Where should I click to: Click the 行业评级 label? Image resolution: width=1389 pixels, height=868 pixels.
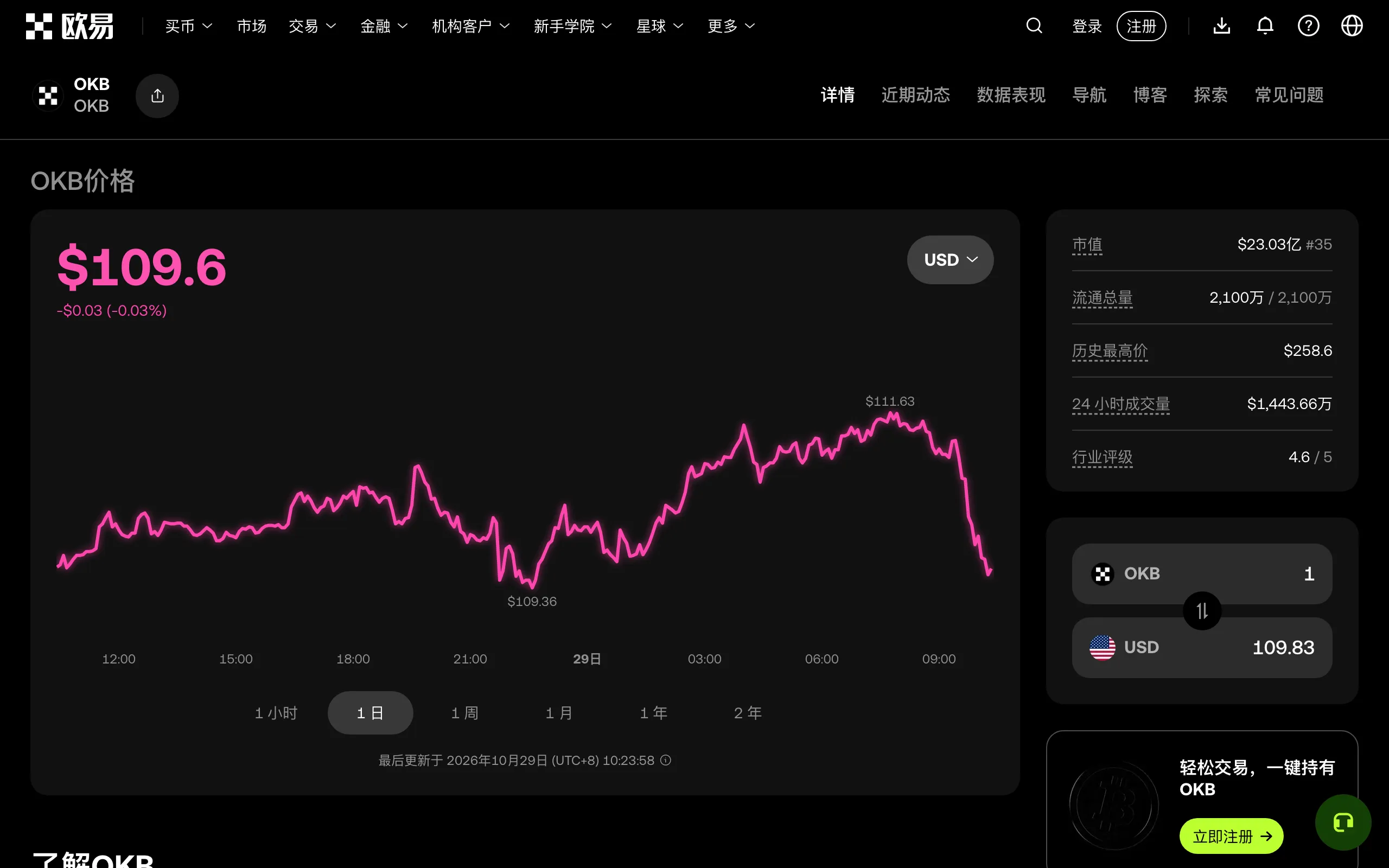[x=1102, y=457]
